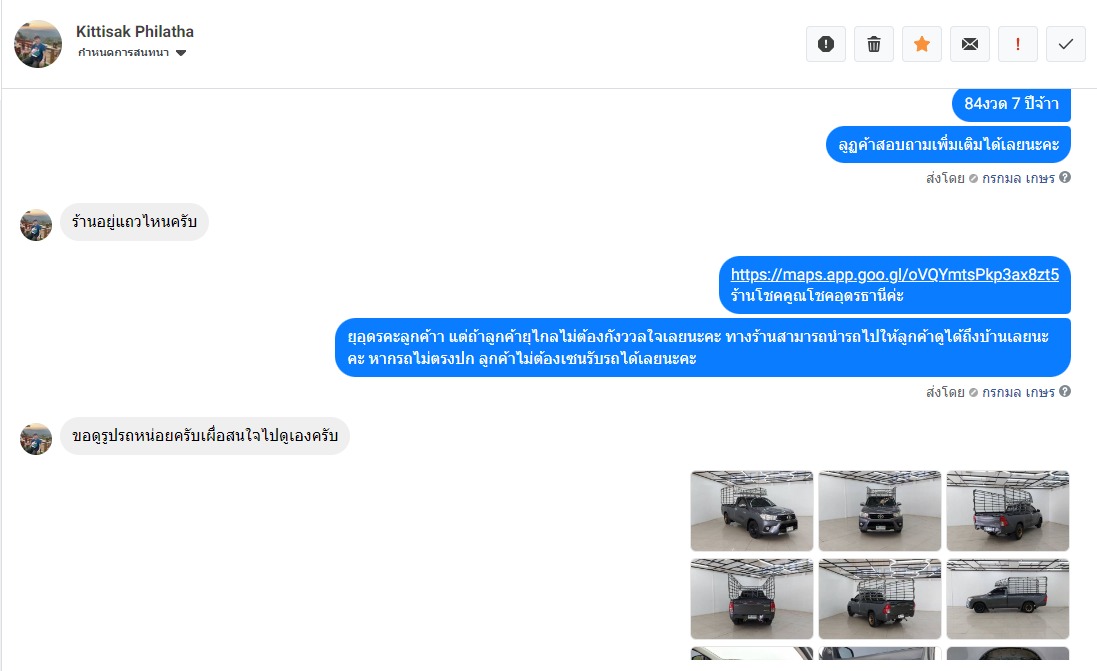Viewport: 1097px width, 671px height.
Task: Click the help icon below the long message
Action: point(1065,391)
